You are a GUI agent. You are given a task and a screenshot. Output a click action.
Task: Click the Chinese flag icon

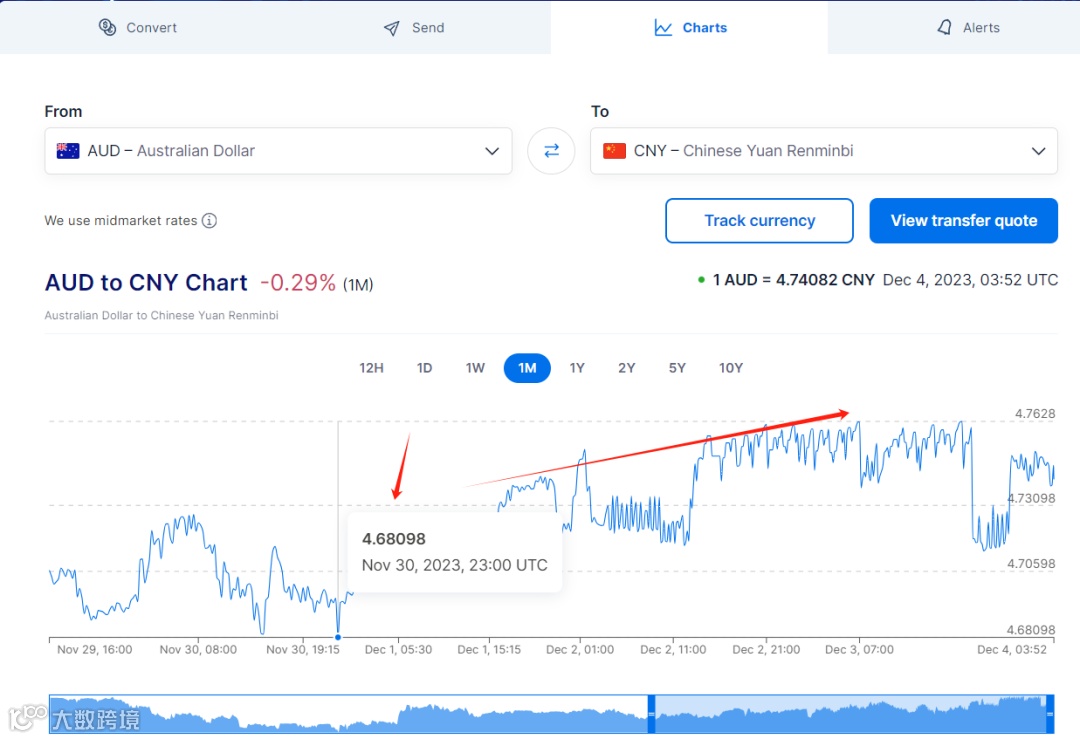(615, 151)
